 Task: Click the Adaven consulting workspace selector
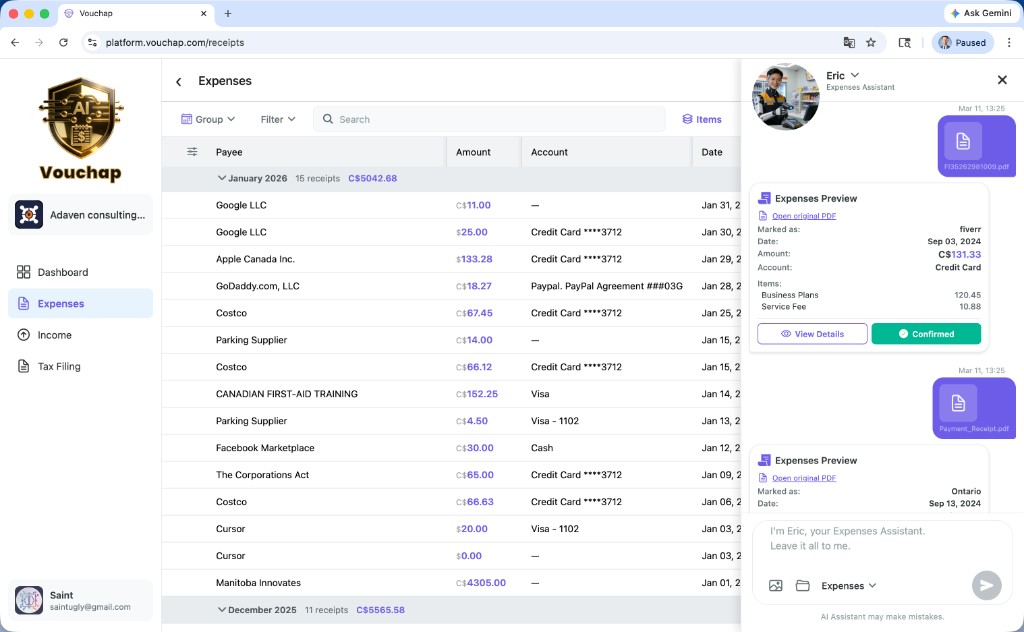point(80,215)
